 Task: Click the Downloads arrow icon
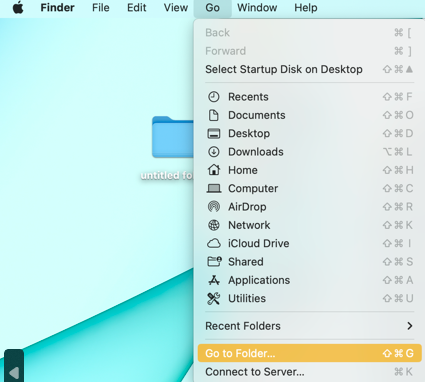click(x=214, y=152)
